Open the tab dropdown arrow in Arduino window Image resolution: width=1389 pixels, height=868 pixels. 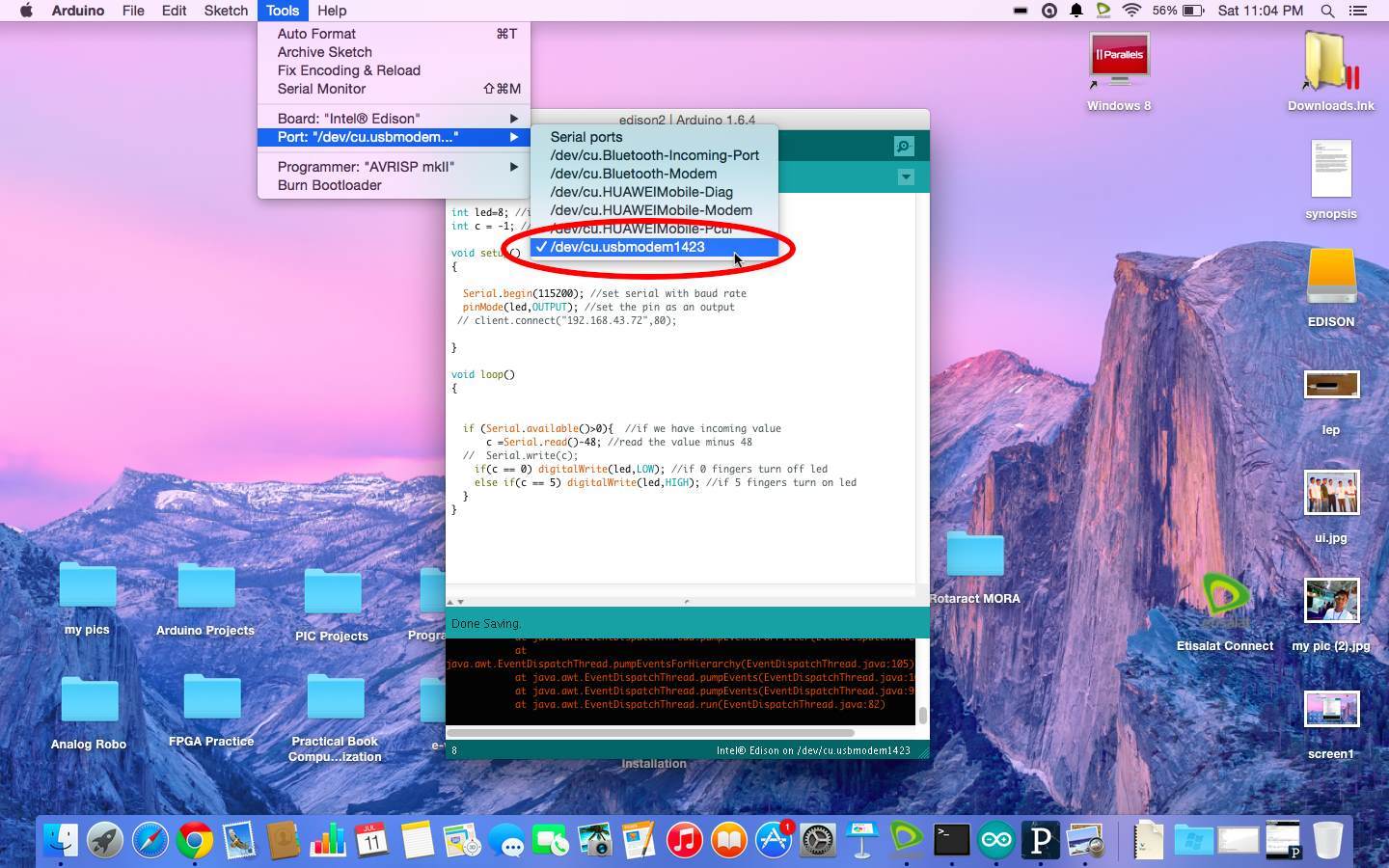coord(906,177)
